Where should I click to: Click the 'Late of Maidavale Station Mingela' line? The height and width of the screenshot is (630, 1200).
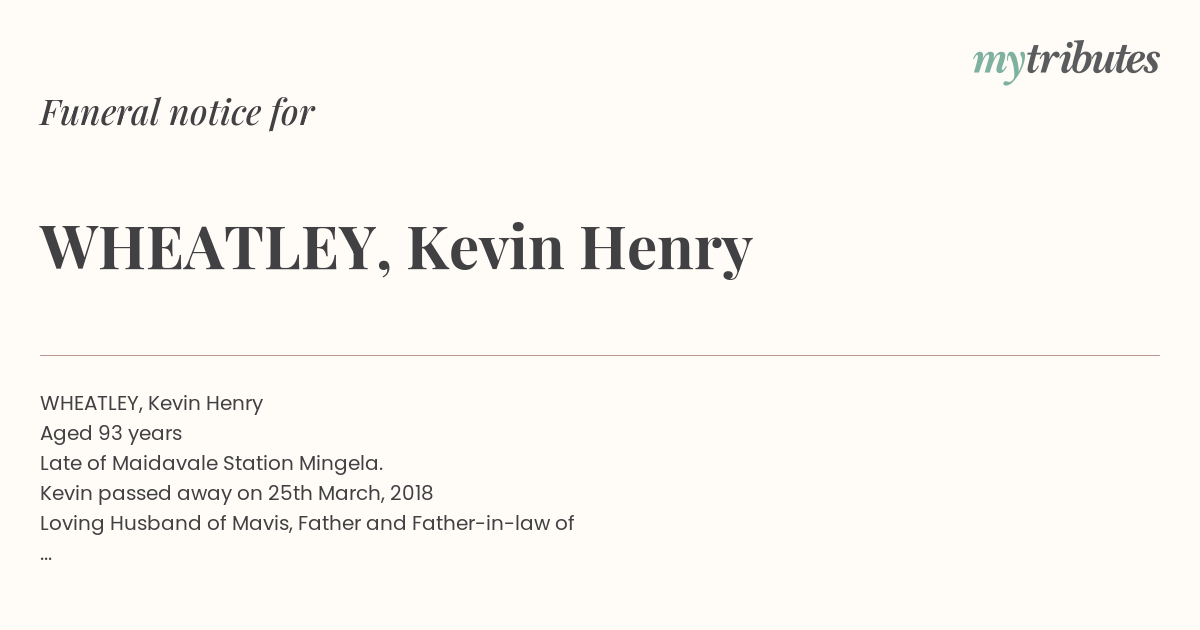pyautogui.click(x=212, y=463)
